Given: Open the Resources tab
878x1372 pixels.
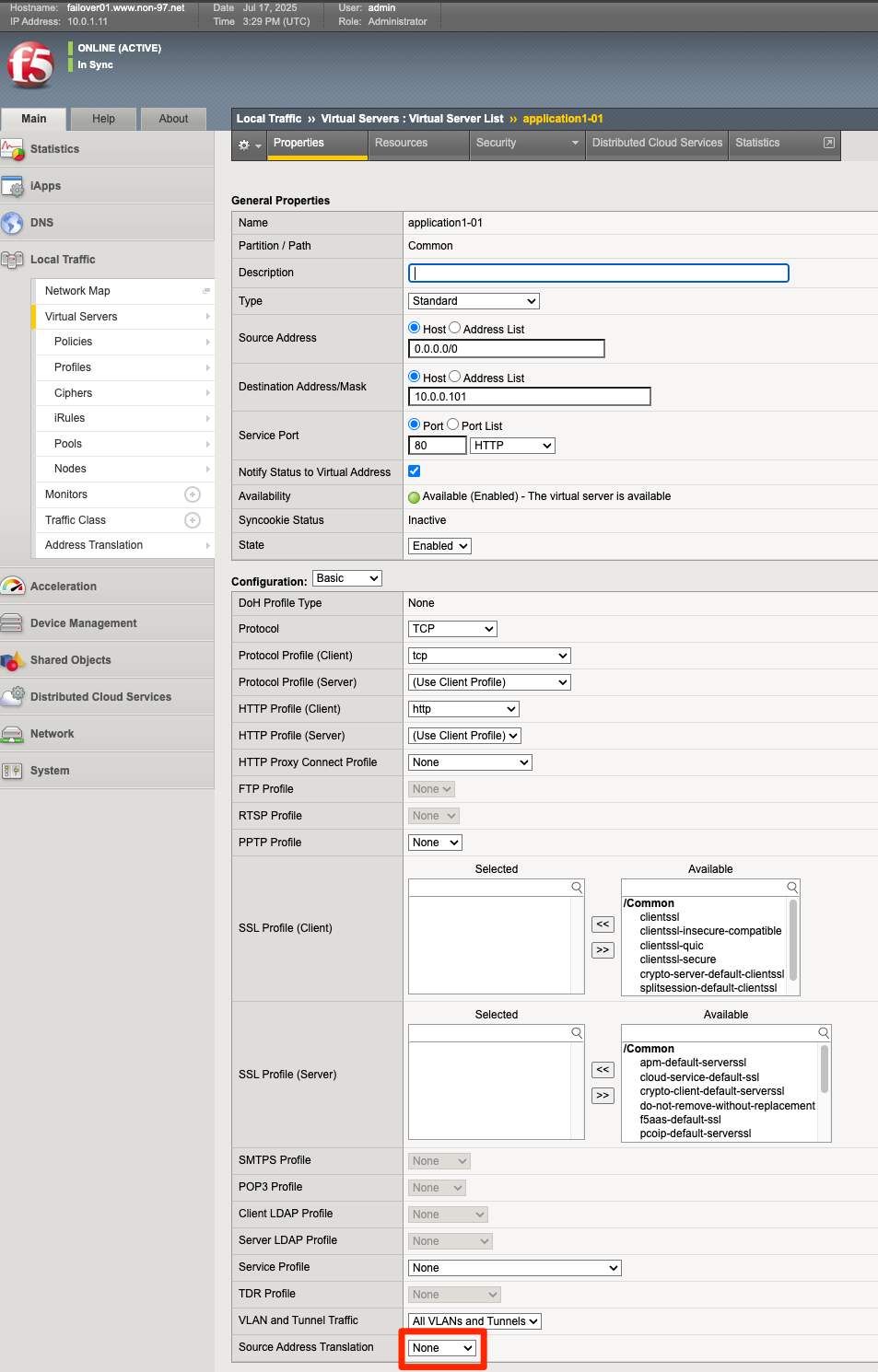Looking at the screenshot, I should 418,144.
